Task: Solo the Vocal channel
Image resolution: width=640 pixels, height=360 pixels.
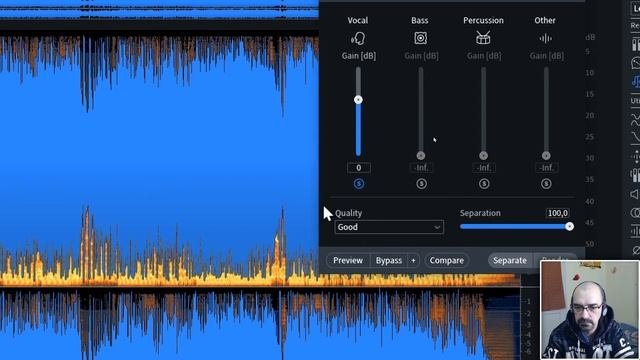Action: click(359, 184)
